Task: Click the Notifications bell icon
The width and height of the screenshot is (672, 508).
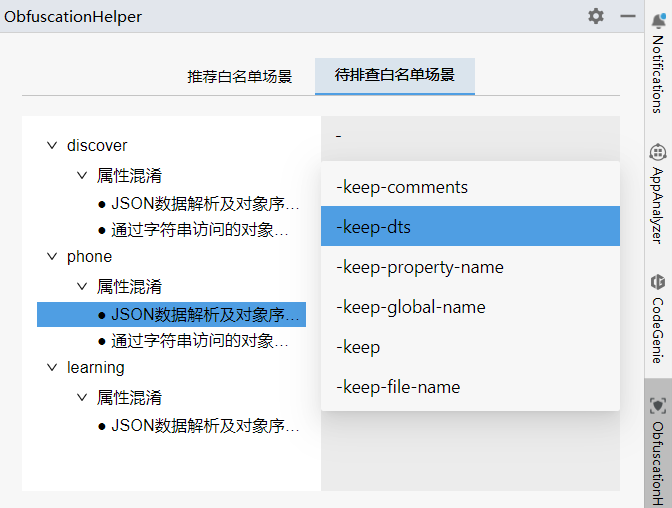Action: (658, 21)
